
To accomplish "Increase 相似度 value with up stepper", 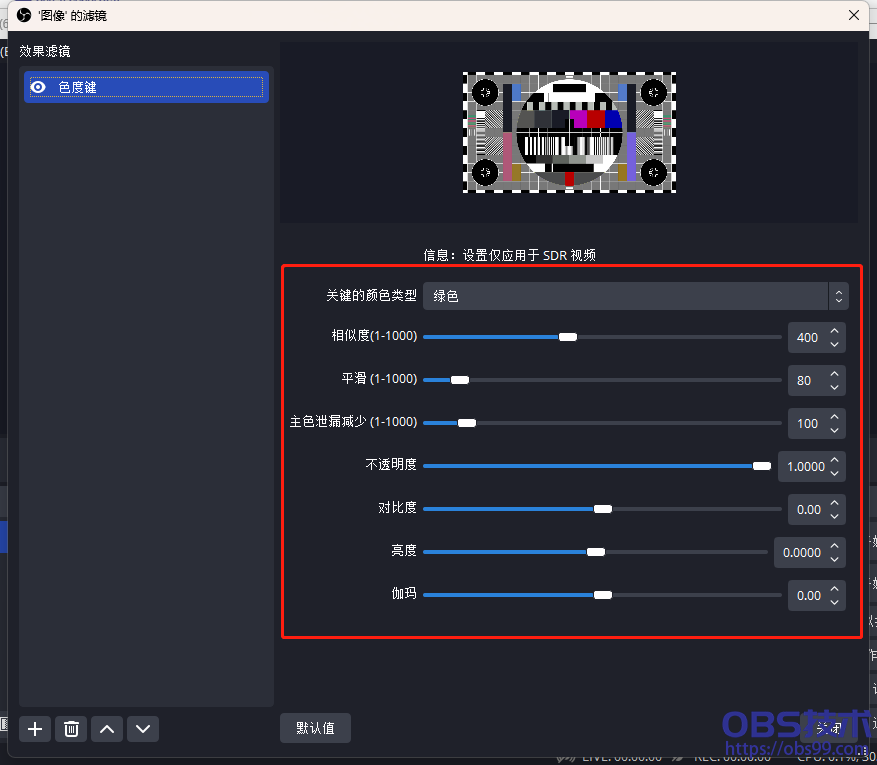I will tap(834, 330).
